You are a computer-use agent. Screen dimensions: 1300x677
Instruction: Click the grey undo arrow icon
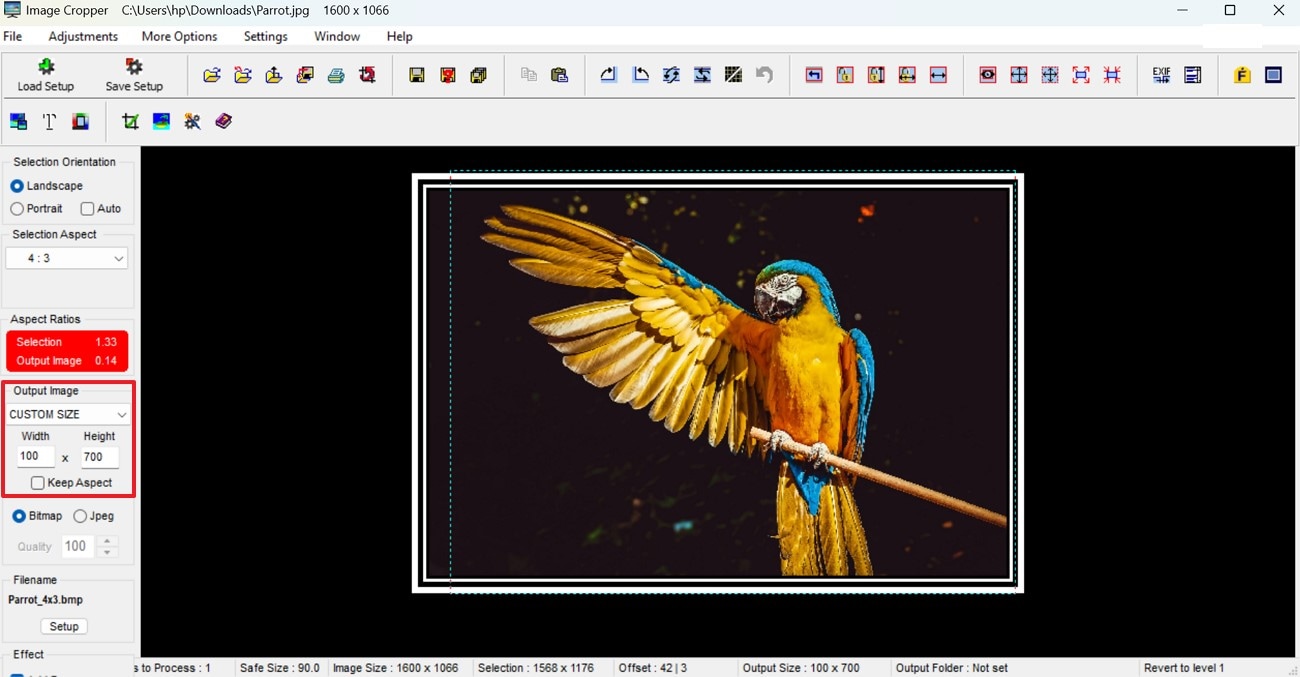click(x=764, y=75)
